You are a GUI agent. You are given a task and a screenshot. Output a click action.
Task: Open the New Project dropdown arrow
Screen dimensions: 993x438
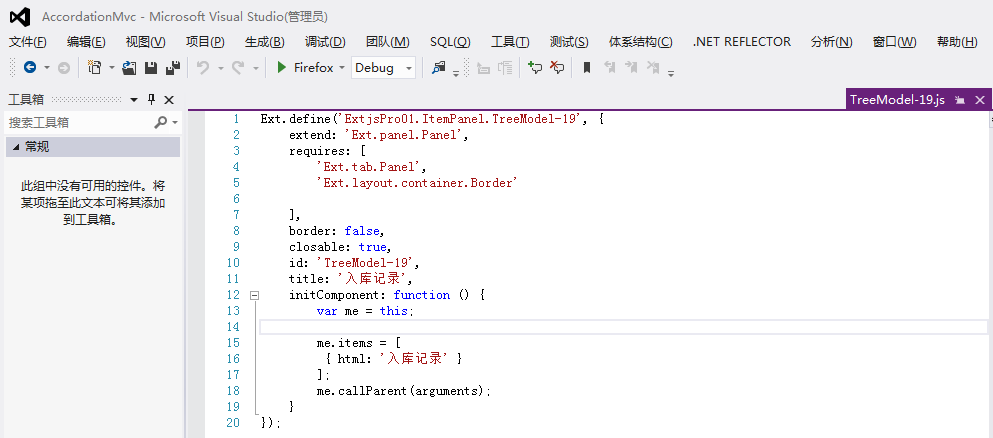pyautogui.click(x=111, y=68)
